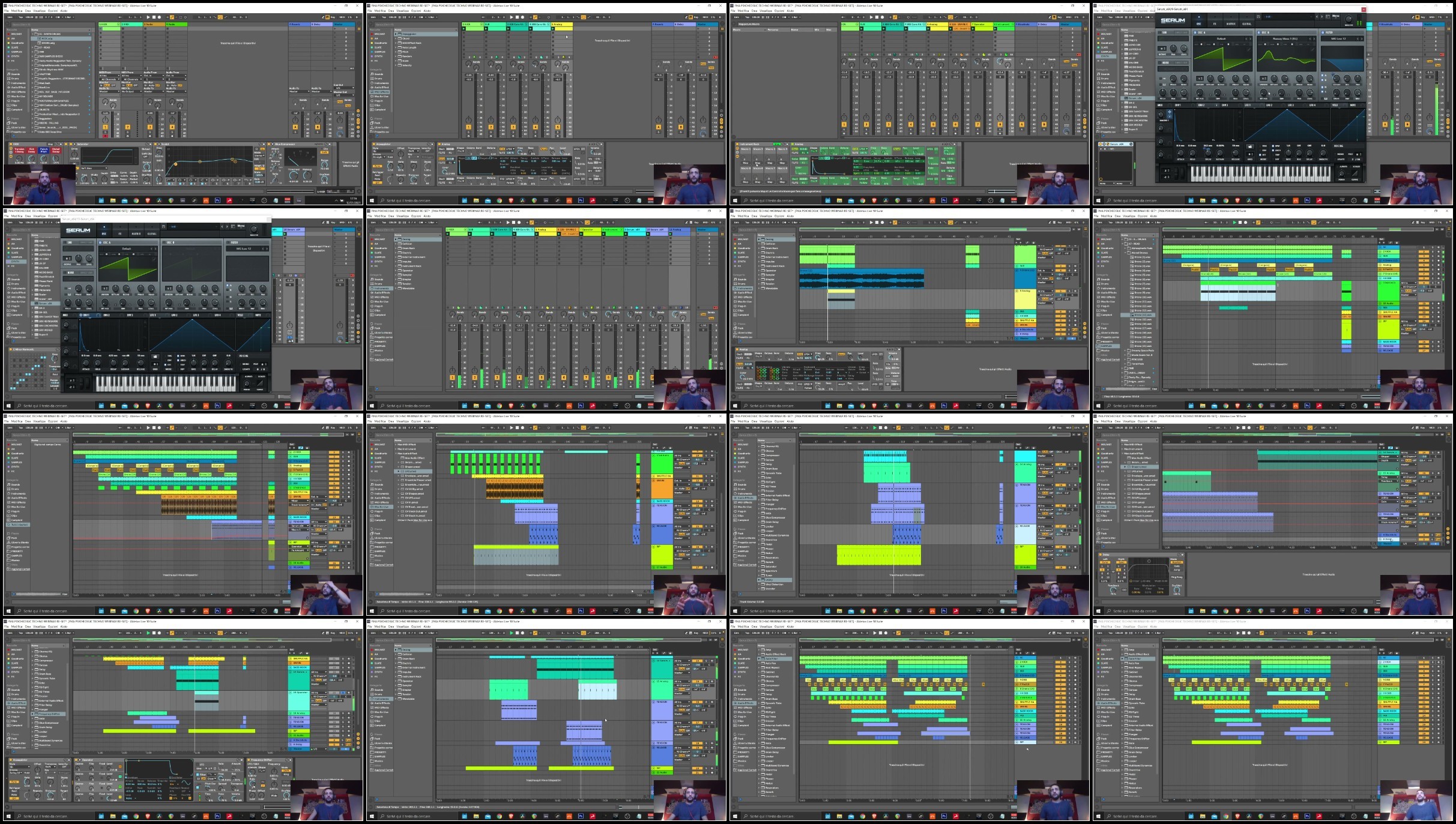Toggle the Soft clip switch in Glue Compressor
This screenshot has height=824, width=1456.
pyautogui.click(x=324, y=152)
